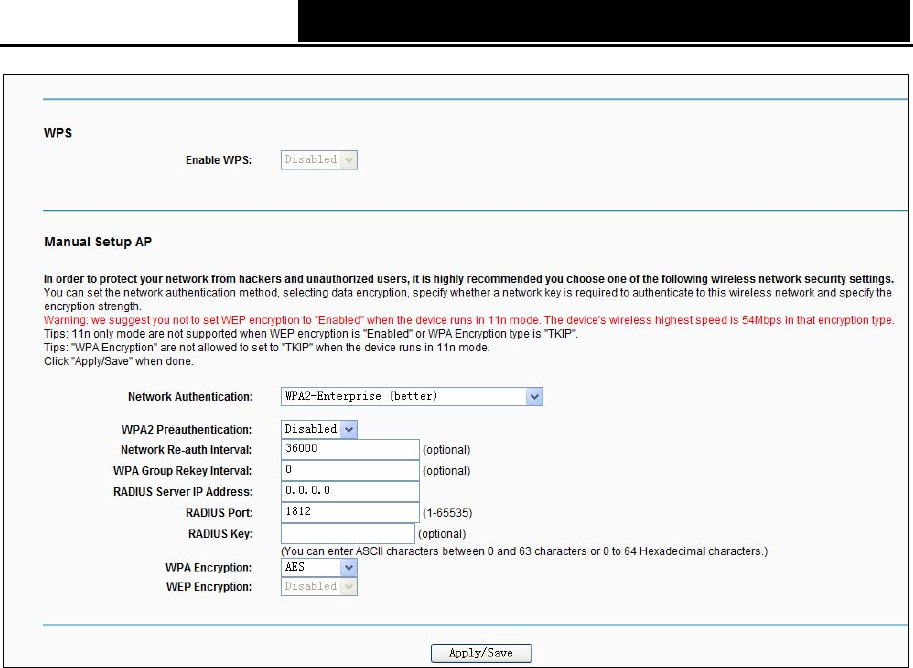Expand the WPA2 Preauthentication dropdown
The image size is (913, 668).
click(319, 429)
